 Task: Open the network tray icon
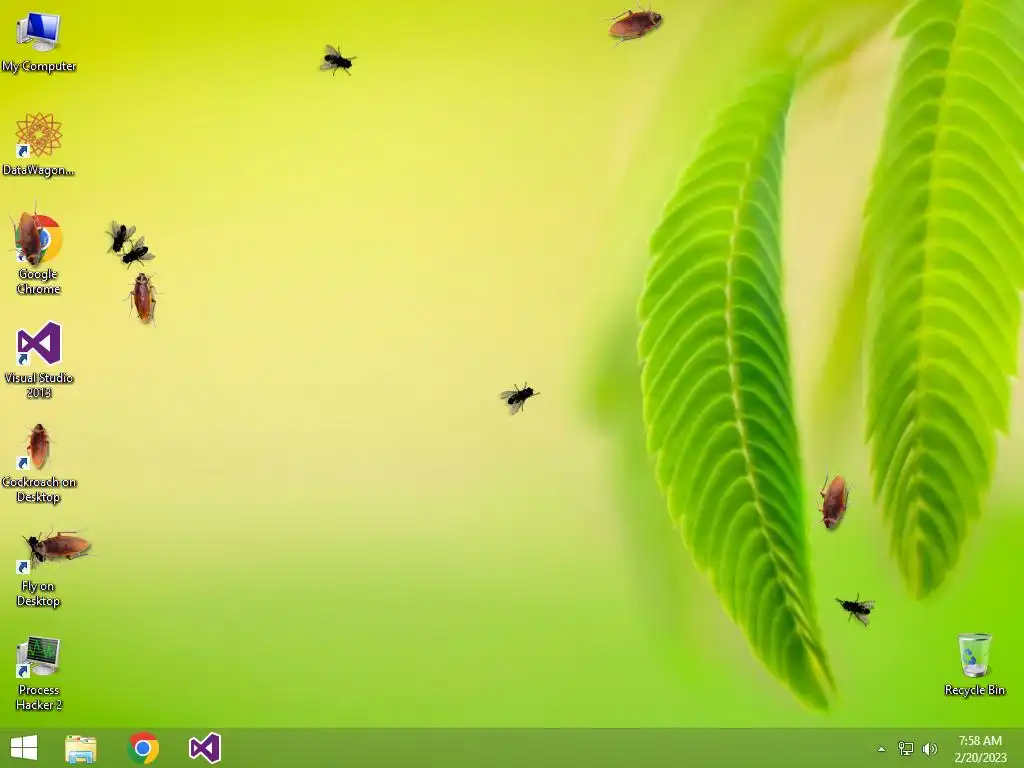(906, 748)
